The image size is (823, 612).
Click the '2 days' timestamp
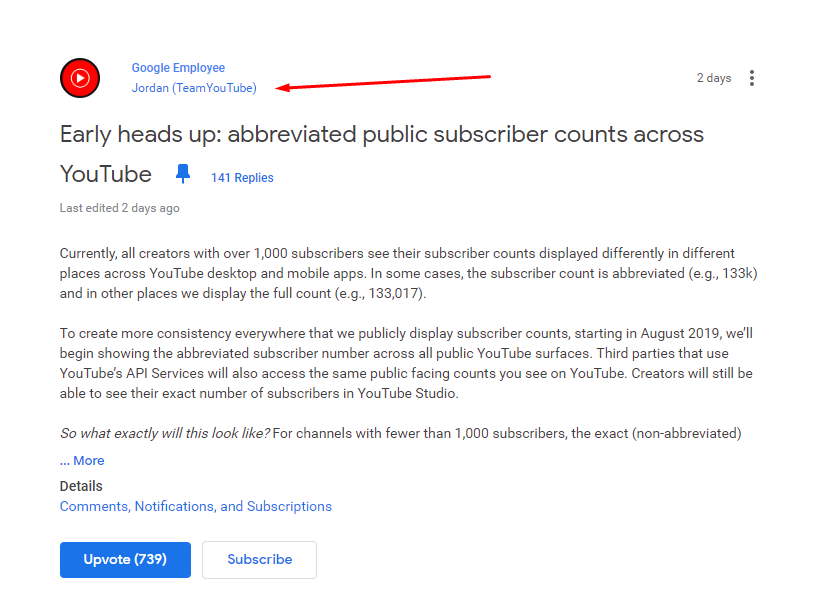[x=714, y=78]
